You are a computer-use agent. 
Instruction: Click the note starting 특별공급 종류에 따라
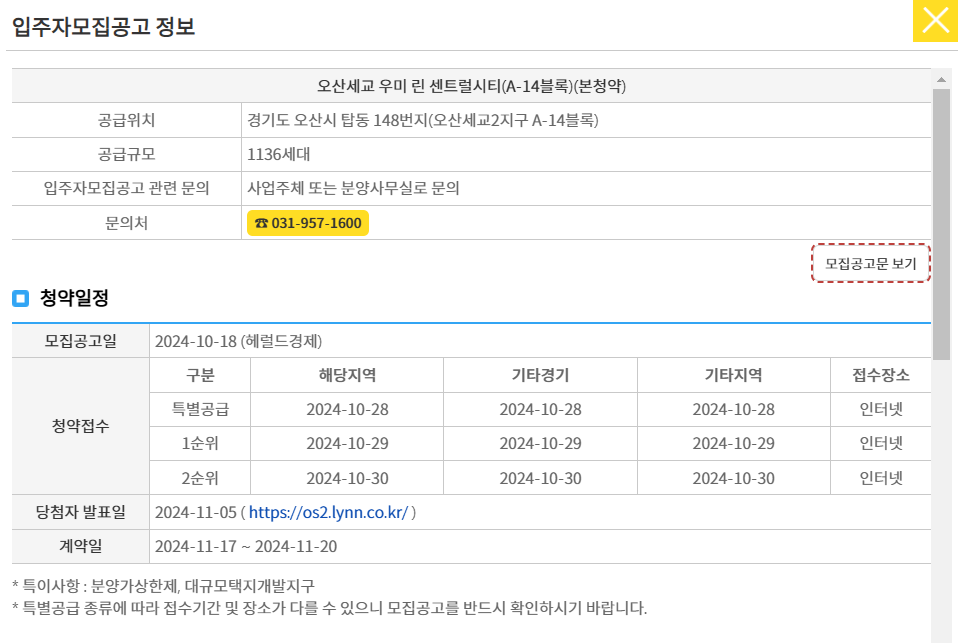[330, 608]
